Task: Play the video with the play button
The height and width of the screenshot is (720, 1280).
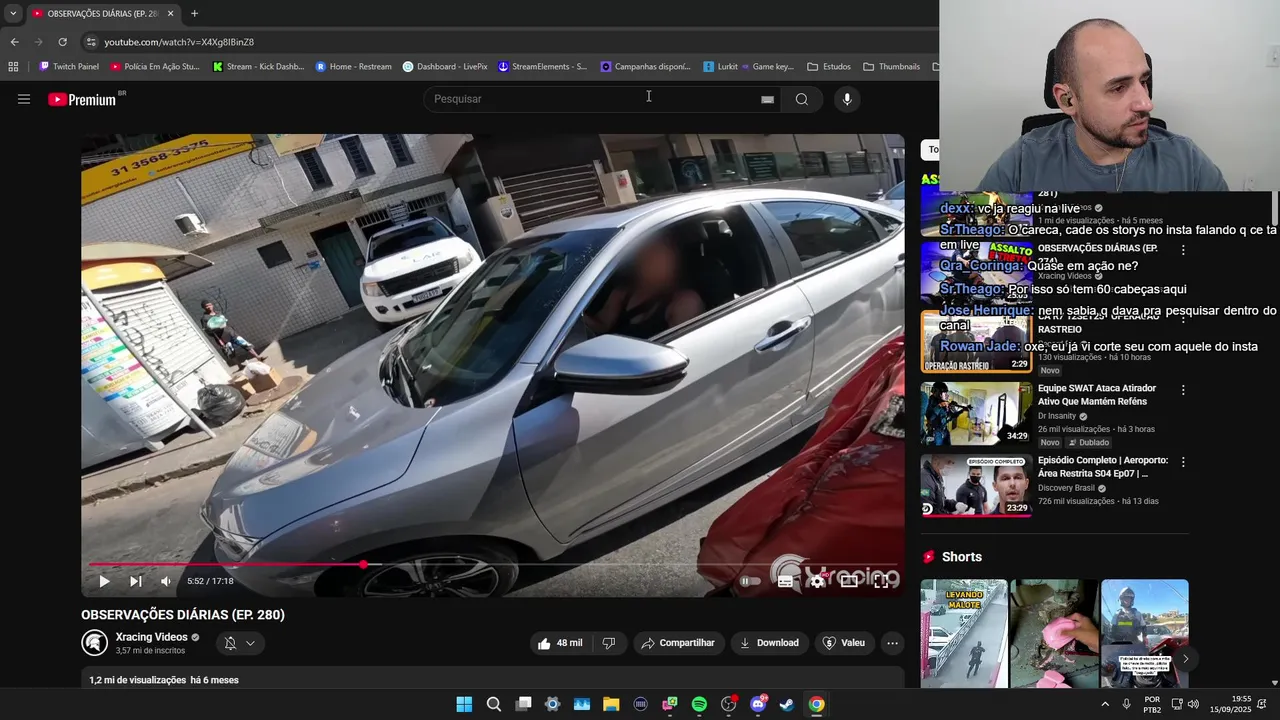Action: coord(104,581)
